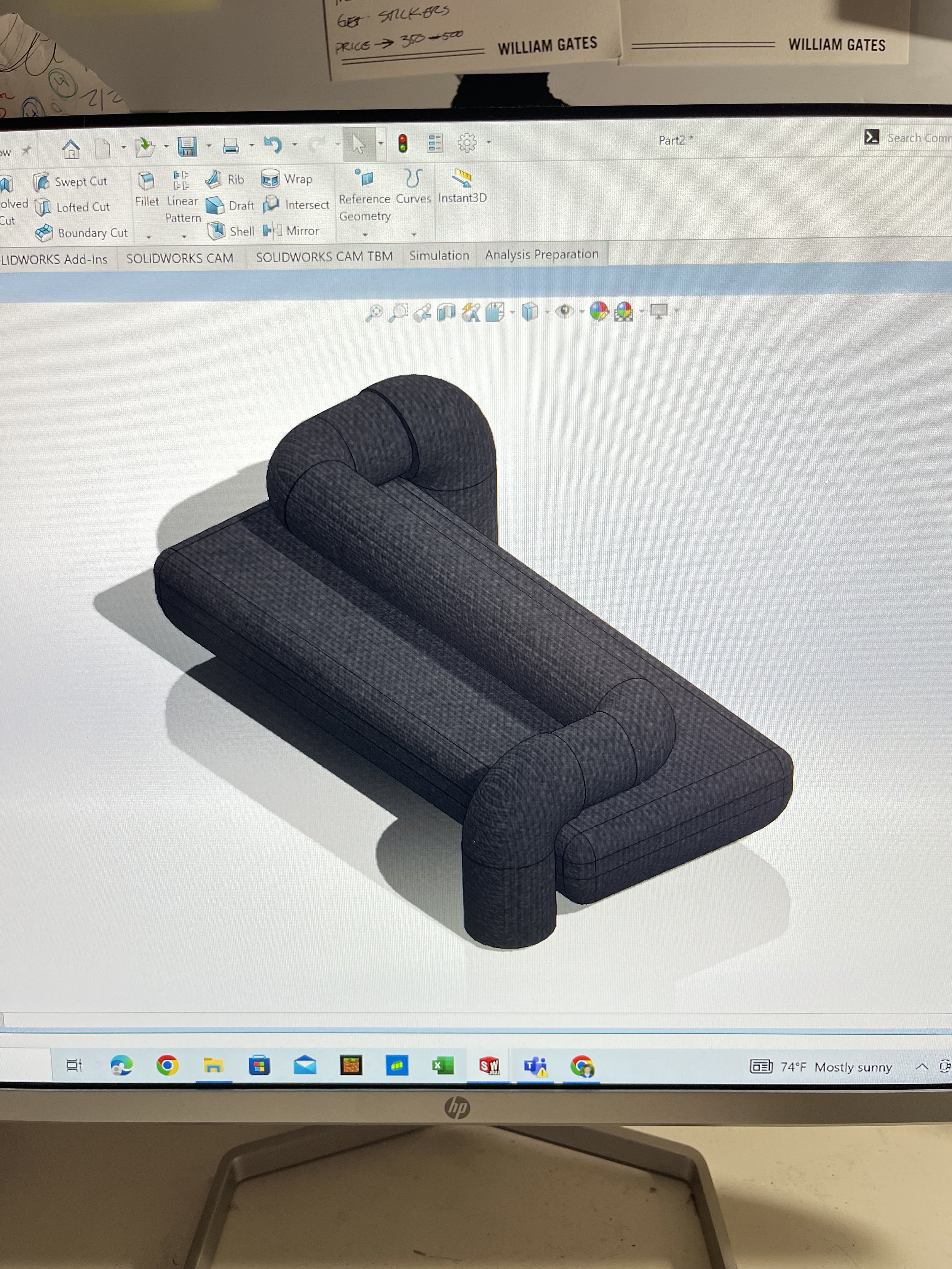The height and width of the screenshot is (1269, 952).
Task: Click the Rib tool icon
Action: pyautogui.click(x=214, y=180)
